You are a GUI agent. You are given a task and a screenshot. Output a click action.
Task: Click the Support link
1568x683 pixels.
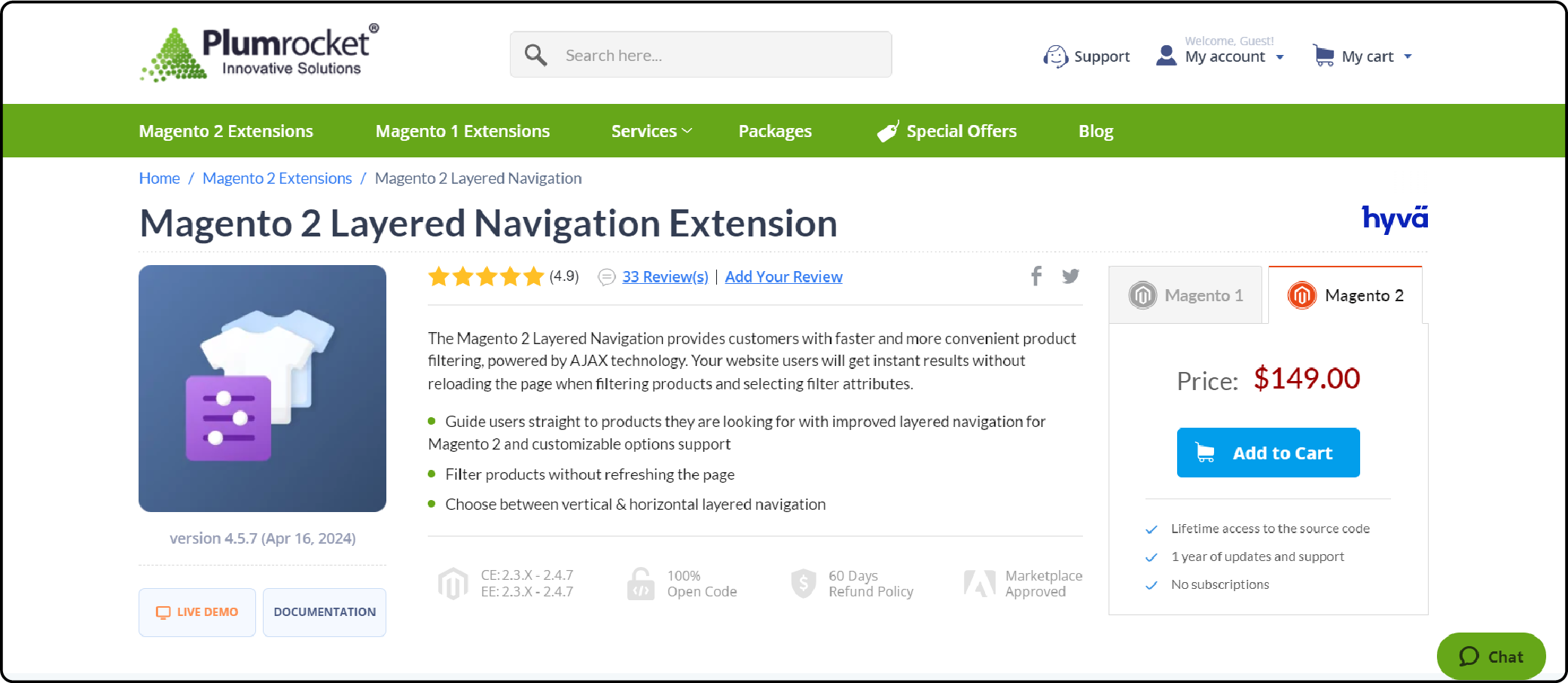click(x=1102, y=56)
